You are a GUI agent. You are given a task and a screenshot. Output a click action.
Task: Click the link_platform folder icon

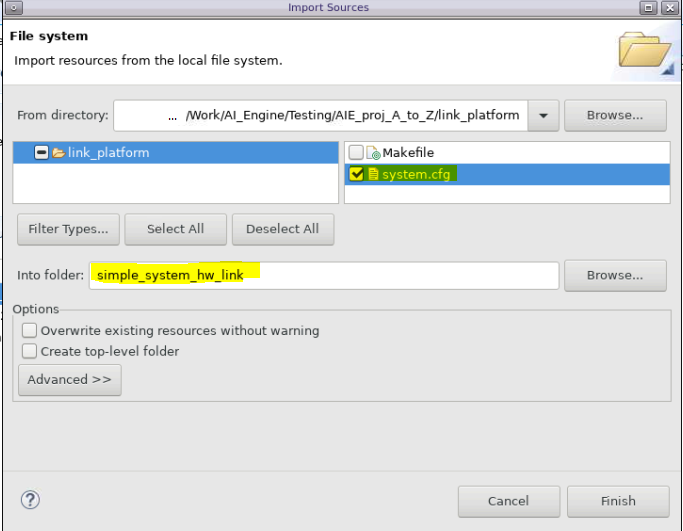[x=58, y=153]
